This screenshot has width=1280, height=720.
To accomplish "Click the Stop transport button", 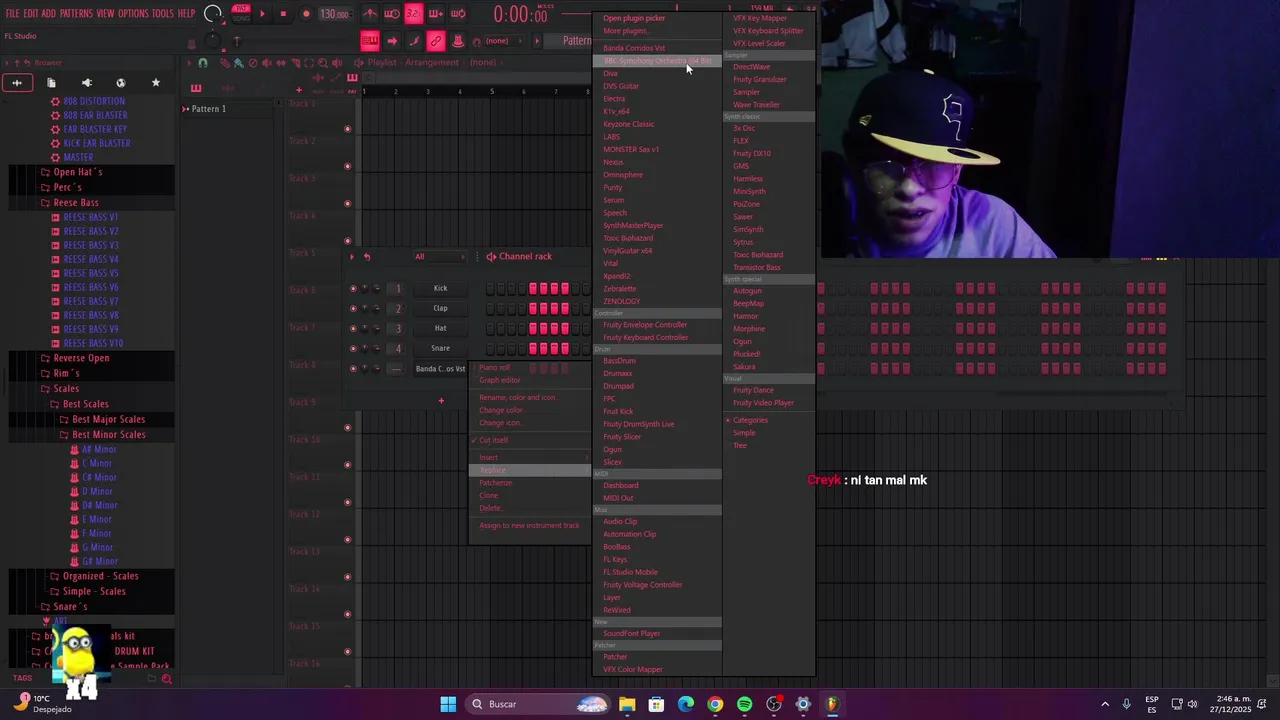I will pos(283,14).
